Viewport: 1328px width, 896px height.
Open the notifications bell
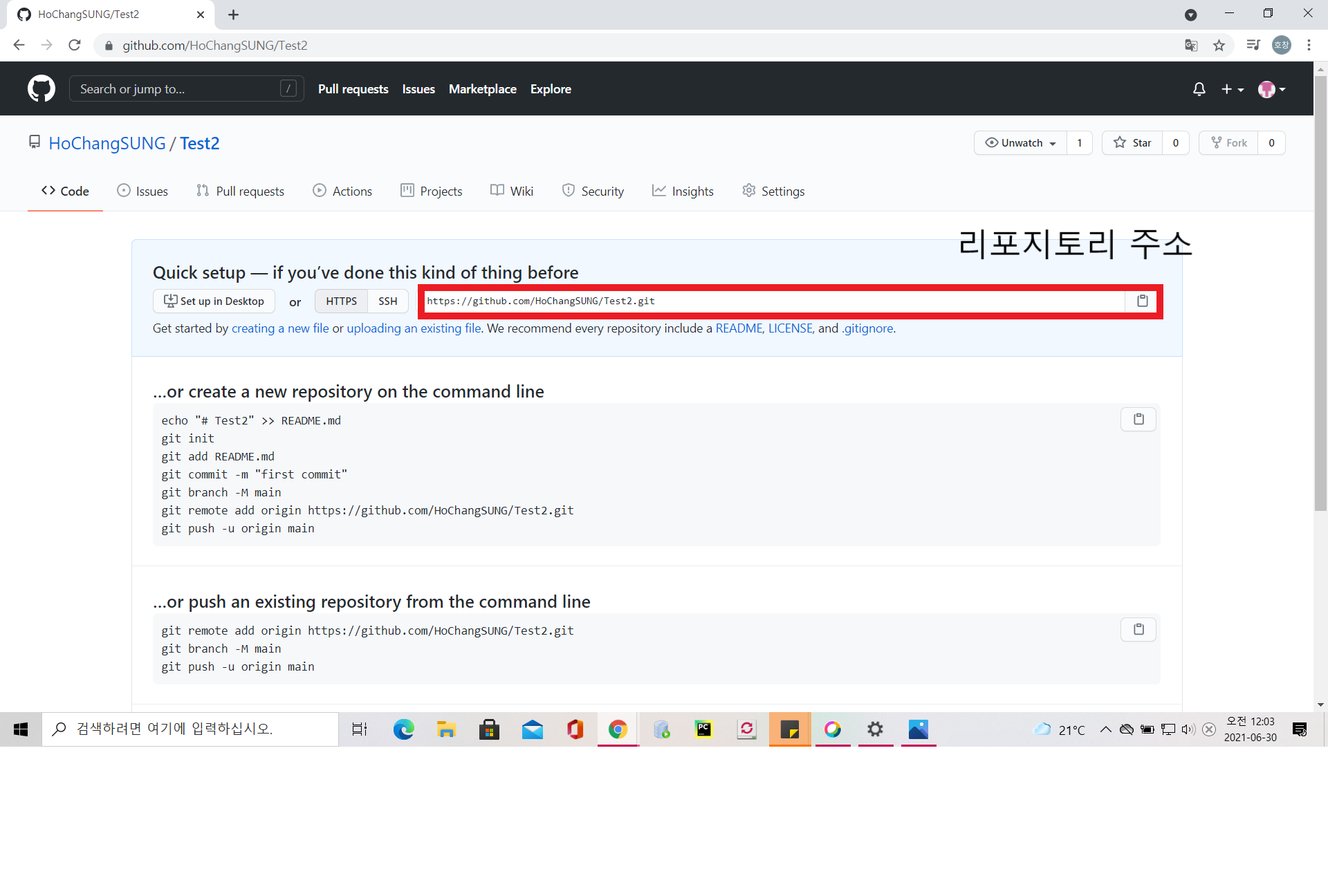click(1199, 89)
